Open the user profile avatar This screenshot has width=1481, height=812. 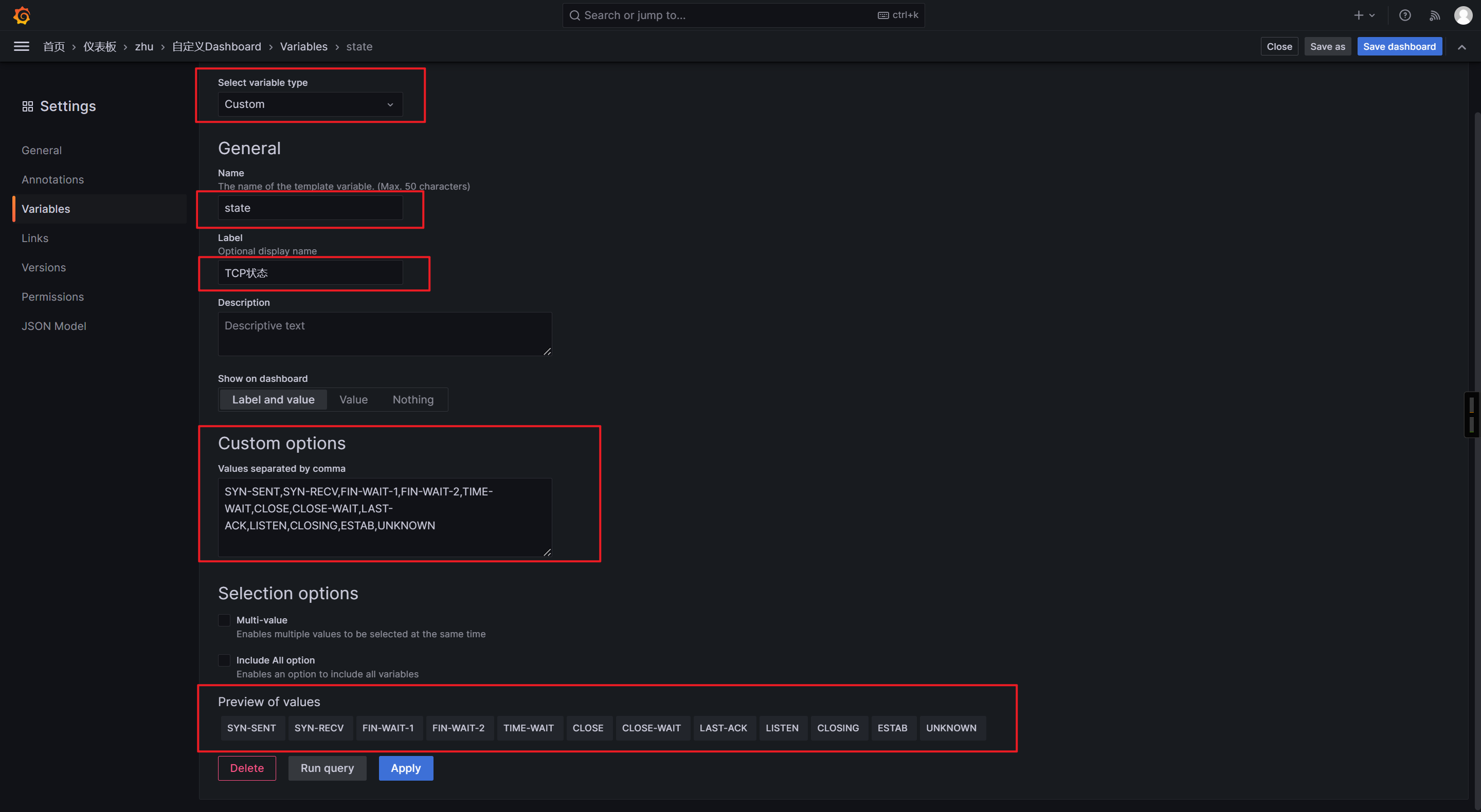(1463, 15)
